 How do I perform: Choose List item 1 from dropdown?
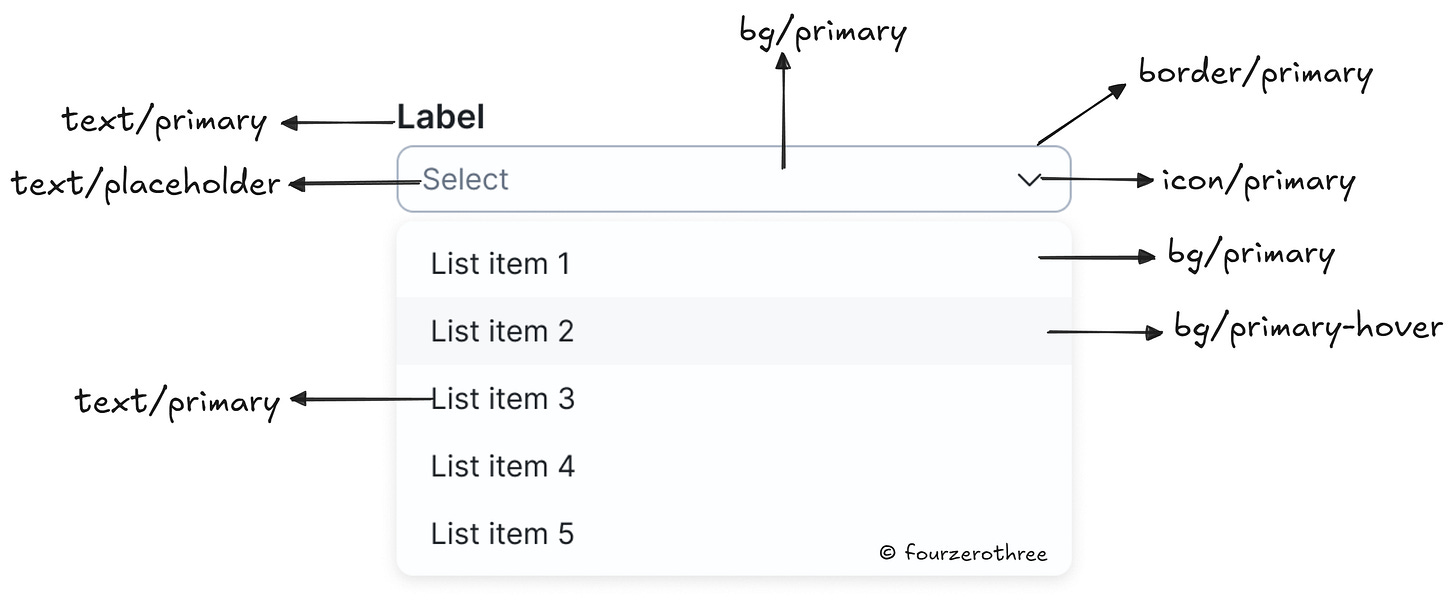500,264
